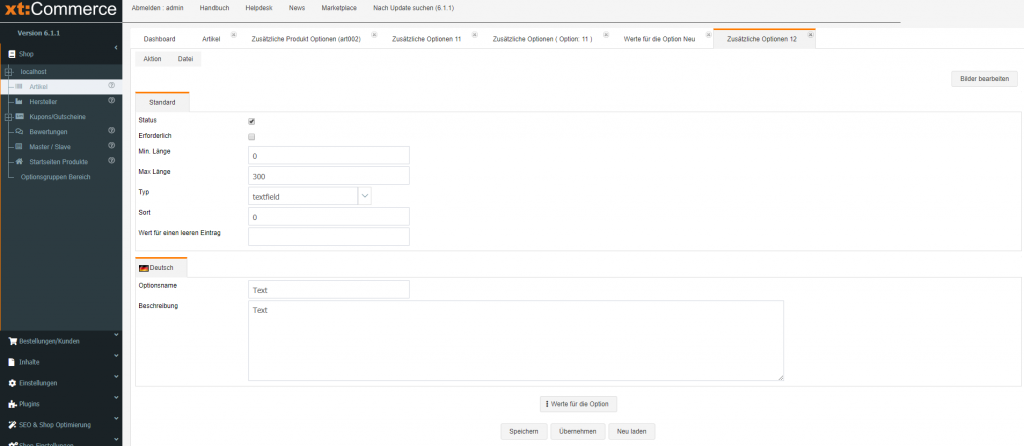Image resolution: width=1024 pixels, height=446 pixels.
Task: Click the Speichern button
Action: (x=524, y=431)
